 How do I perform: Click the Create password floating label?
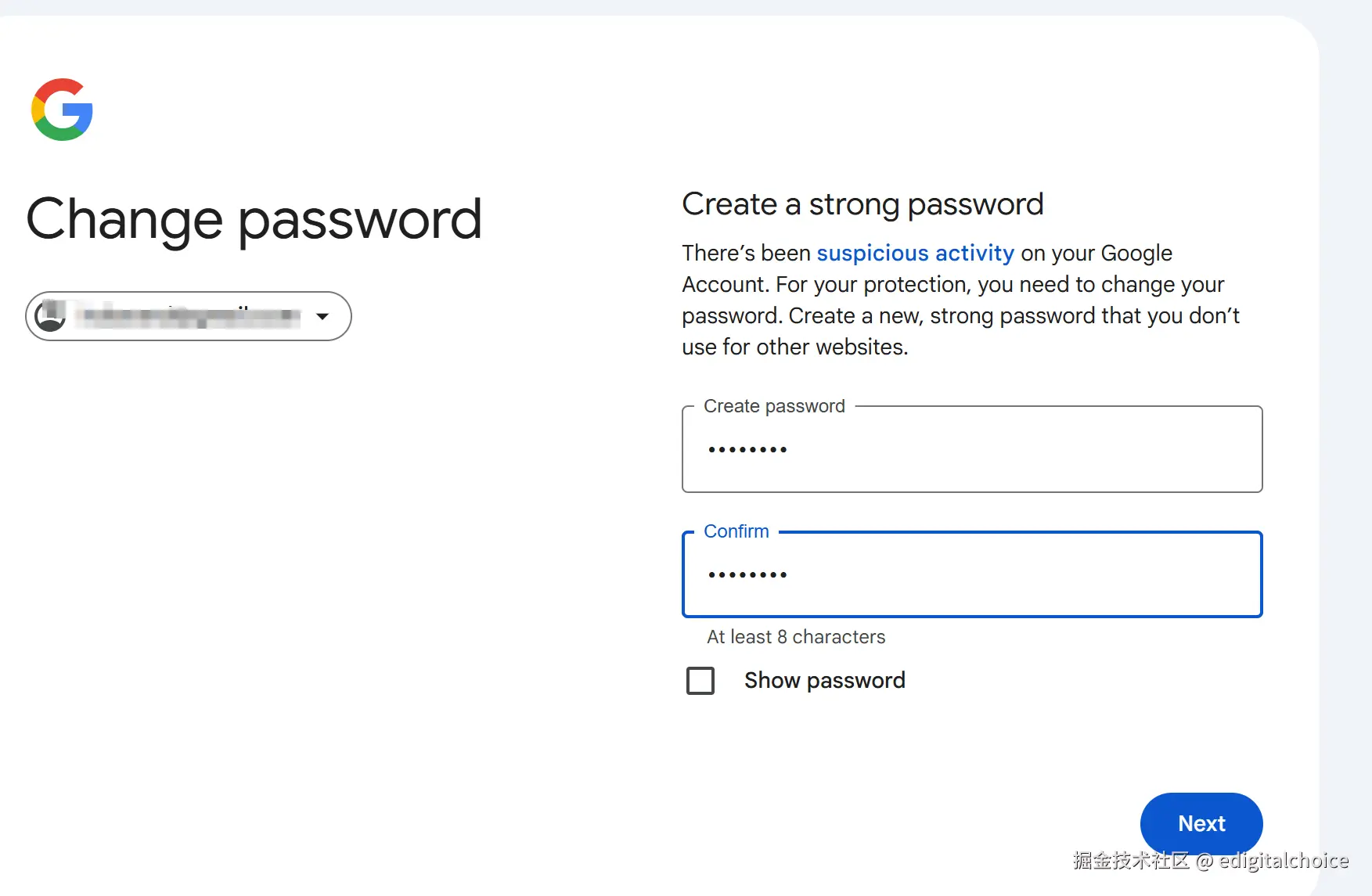pyautogui.click(x=774, y=406)
